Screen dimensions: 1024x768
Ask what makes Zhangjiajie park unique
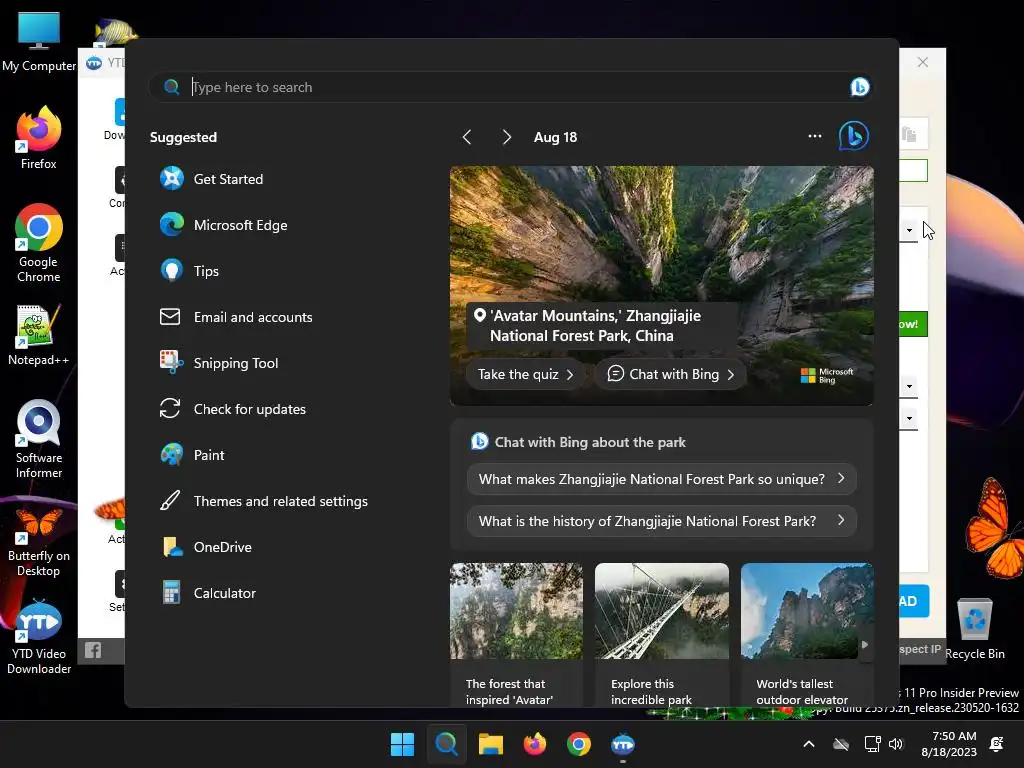662,479
